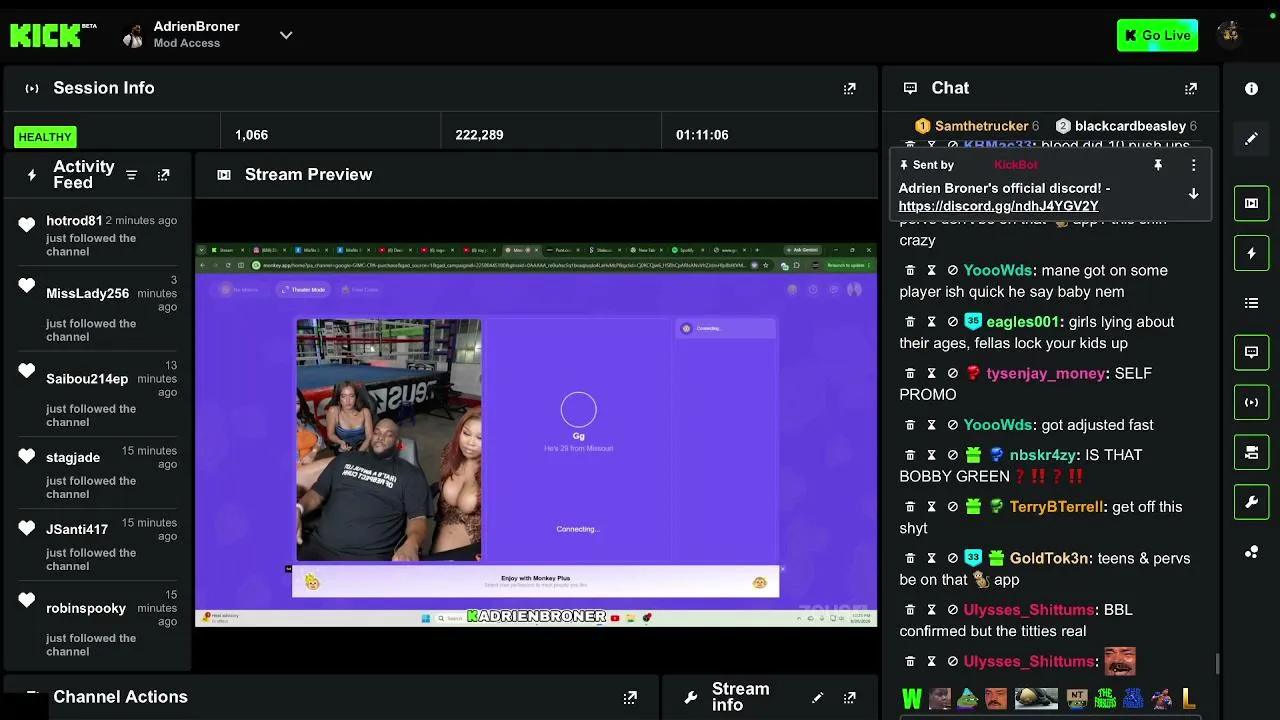Click the 222,289 followers count
Viewport: 1280px width, 720px height.
click(x=479, y=135)
